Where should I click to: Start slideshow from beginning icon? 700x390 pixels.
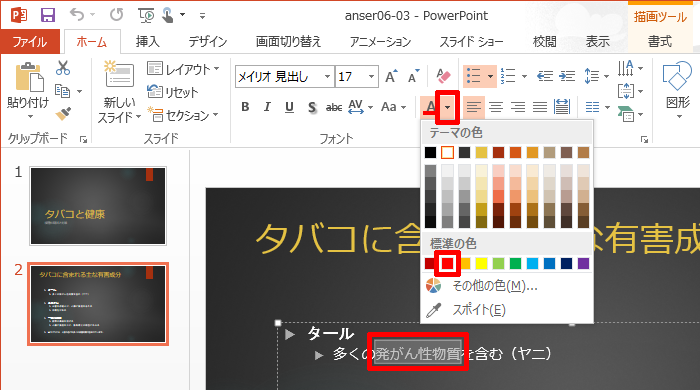click(146, 16)
